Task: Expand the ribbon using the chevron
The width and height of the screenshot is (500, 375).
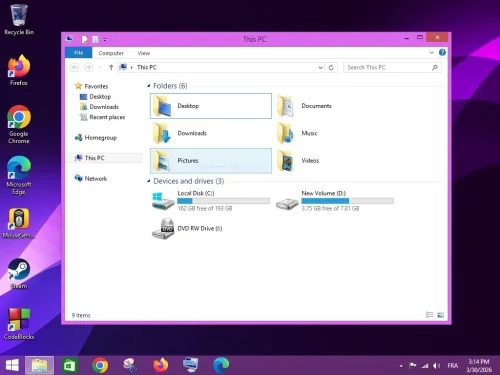Action: coord(431,53)
